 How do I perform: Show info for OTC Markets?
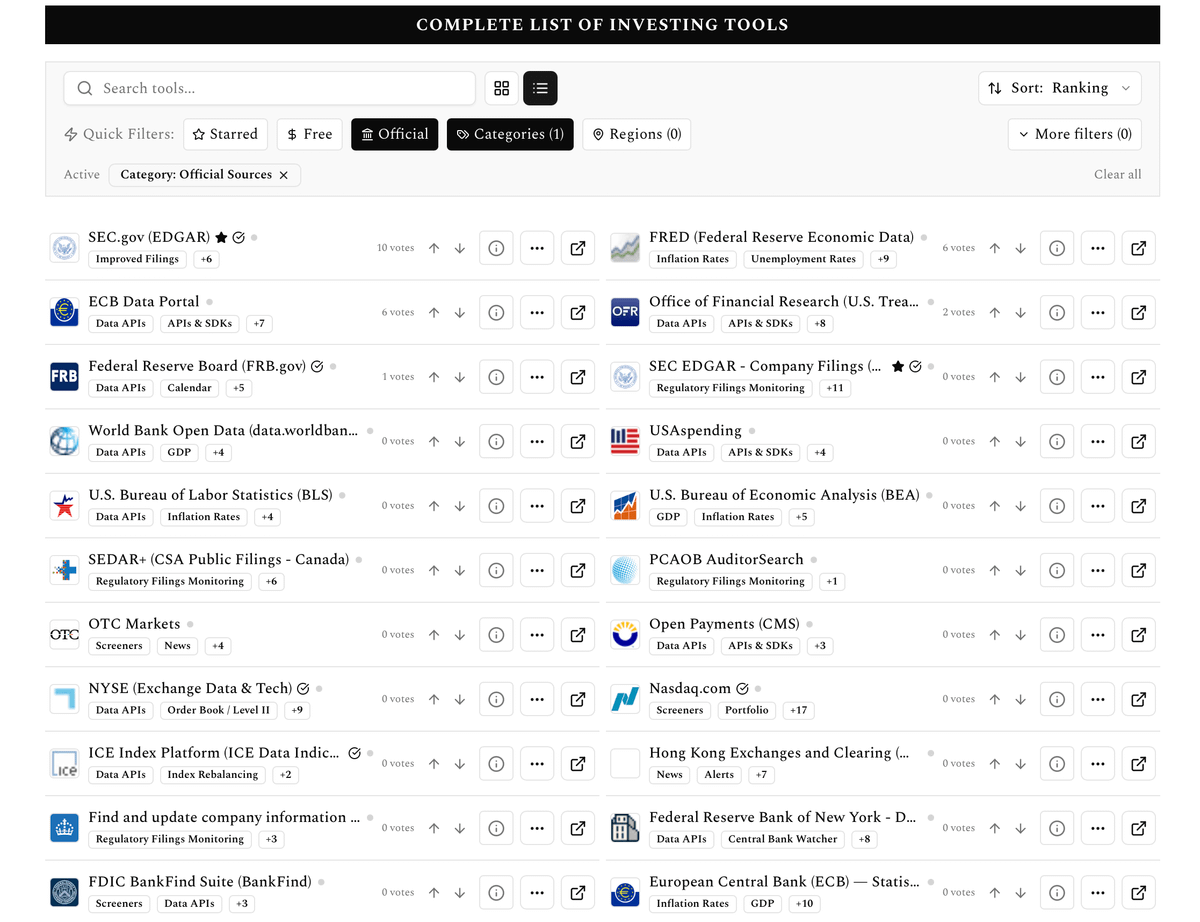[496, 634]
